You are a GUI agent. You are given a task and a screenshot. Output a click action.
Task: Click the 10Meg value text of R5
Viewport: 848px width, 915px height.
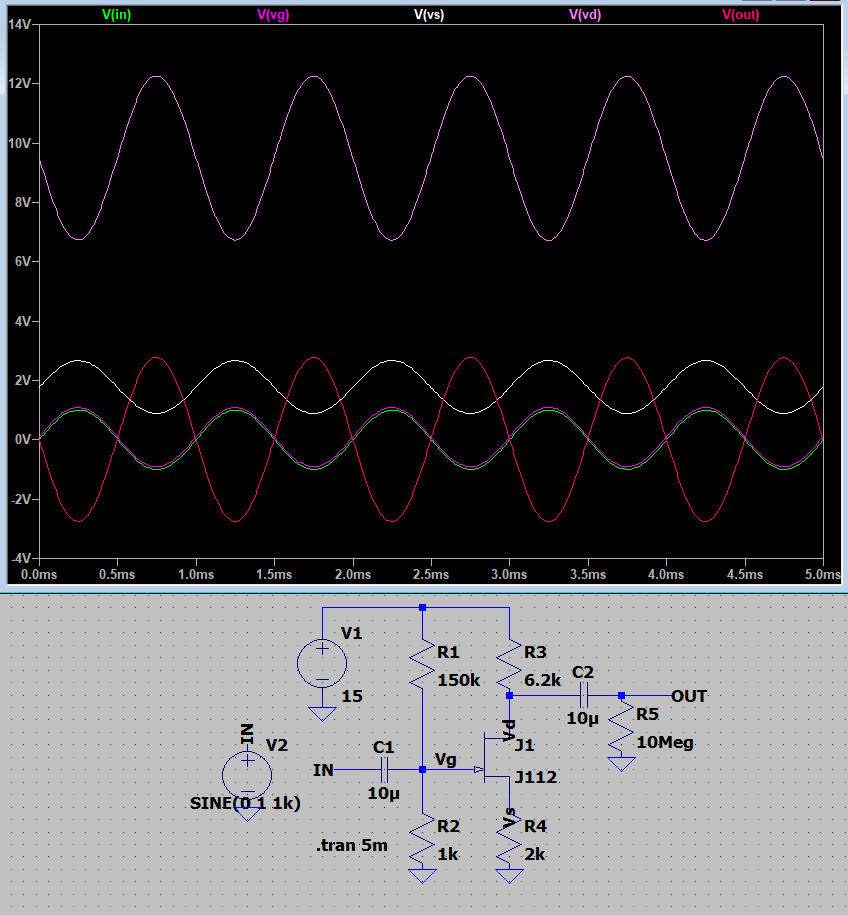666,743
